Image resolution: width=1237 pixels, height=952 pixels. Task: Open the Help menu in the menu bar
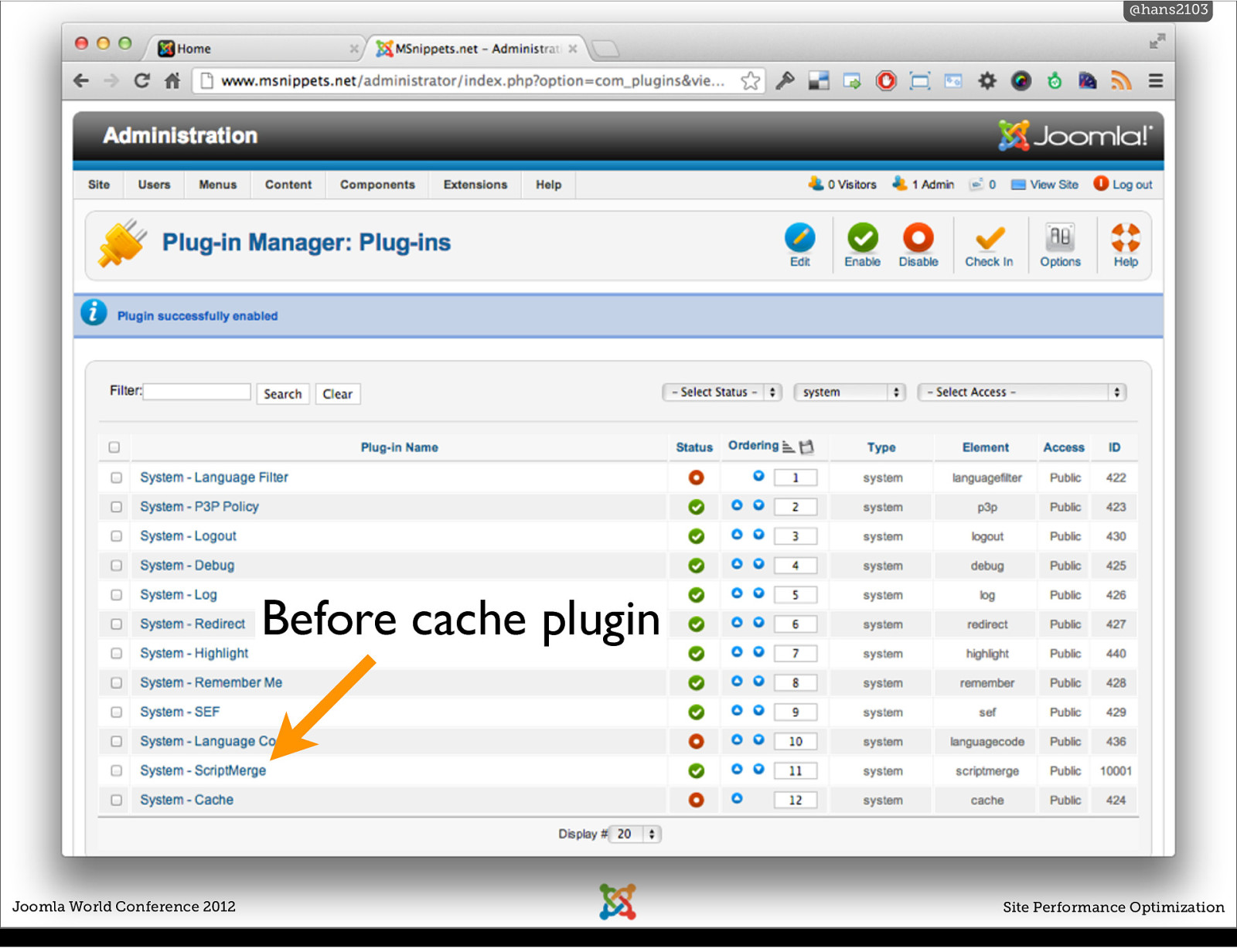(548, 185)
